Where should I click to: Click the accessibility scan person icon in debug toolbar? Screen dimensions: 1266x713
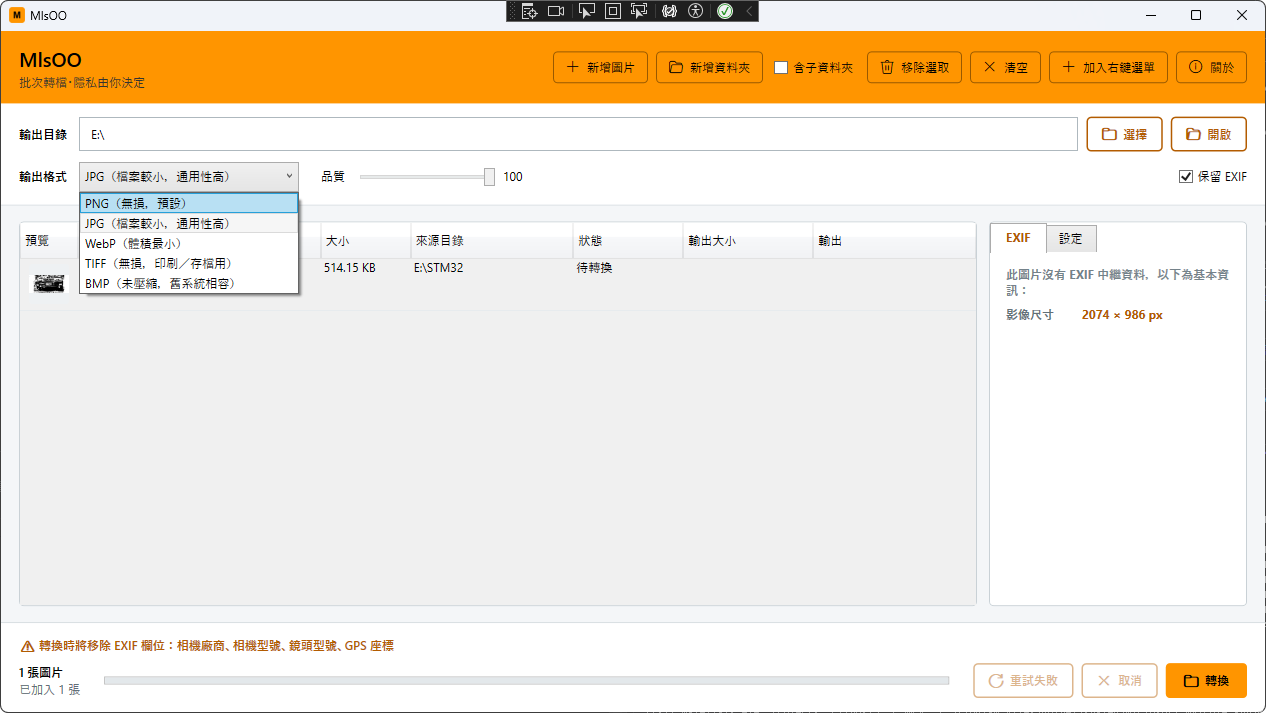(696, 11)
